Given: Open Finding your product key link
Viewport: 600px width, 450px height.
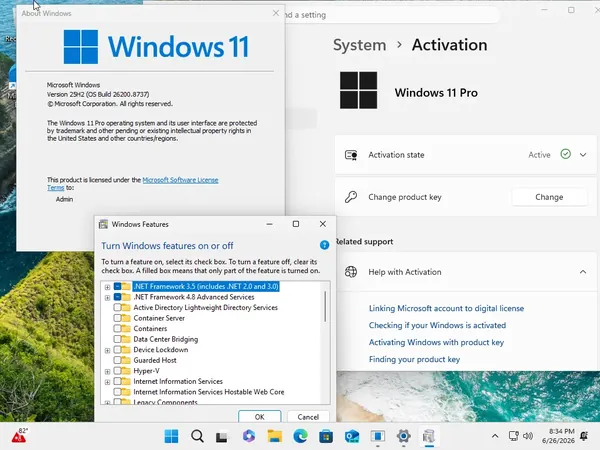Looking at the screenshot, I should pyautogui.click(x=414, y=359).
